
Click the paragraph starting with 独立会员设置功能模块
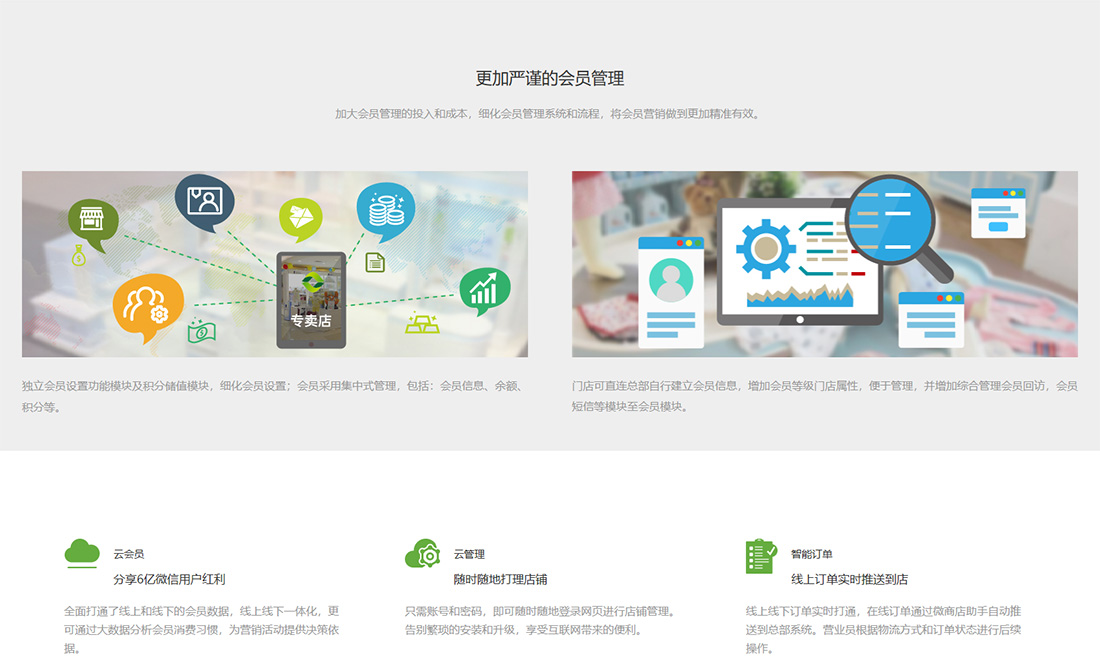(x=274, y=396)
